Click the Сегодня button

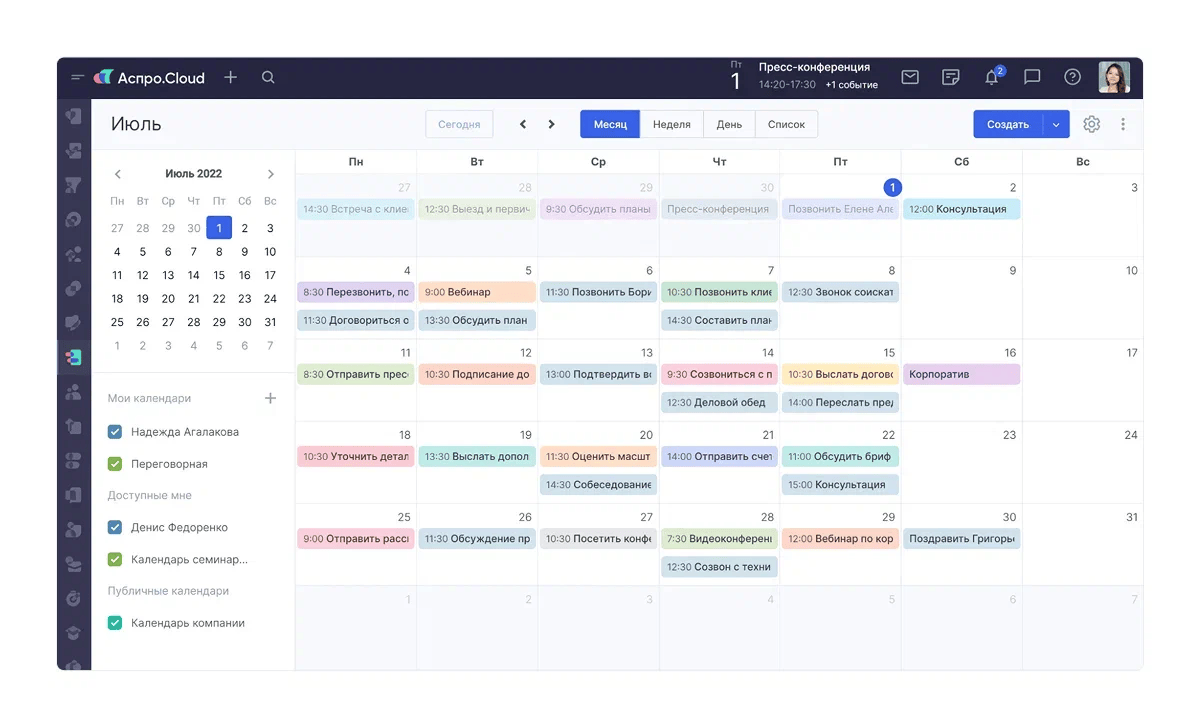point(459,124)
